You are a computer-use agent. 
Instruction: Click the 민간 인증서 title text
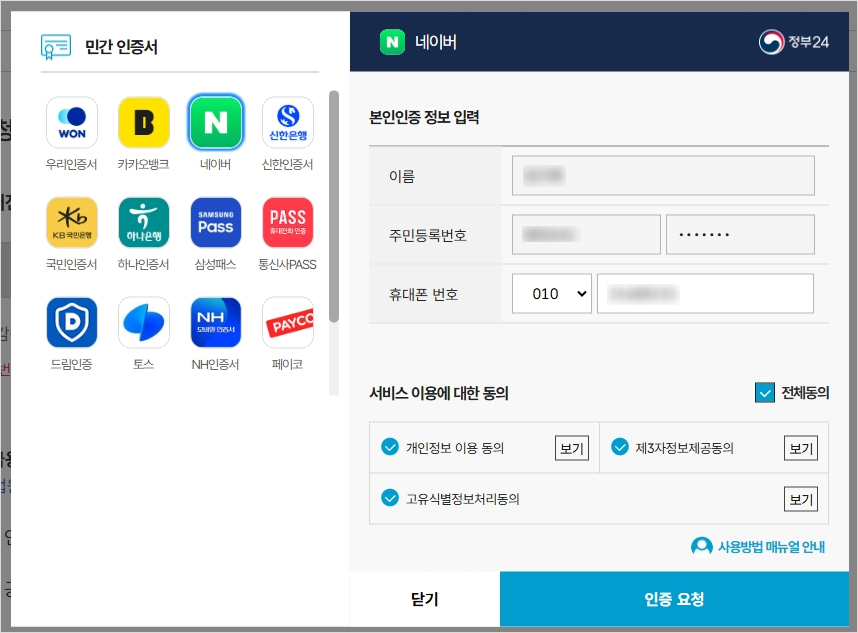[121, 47]
